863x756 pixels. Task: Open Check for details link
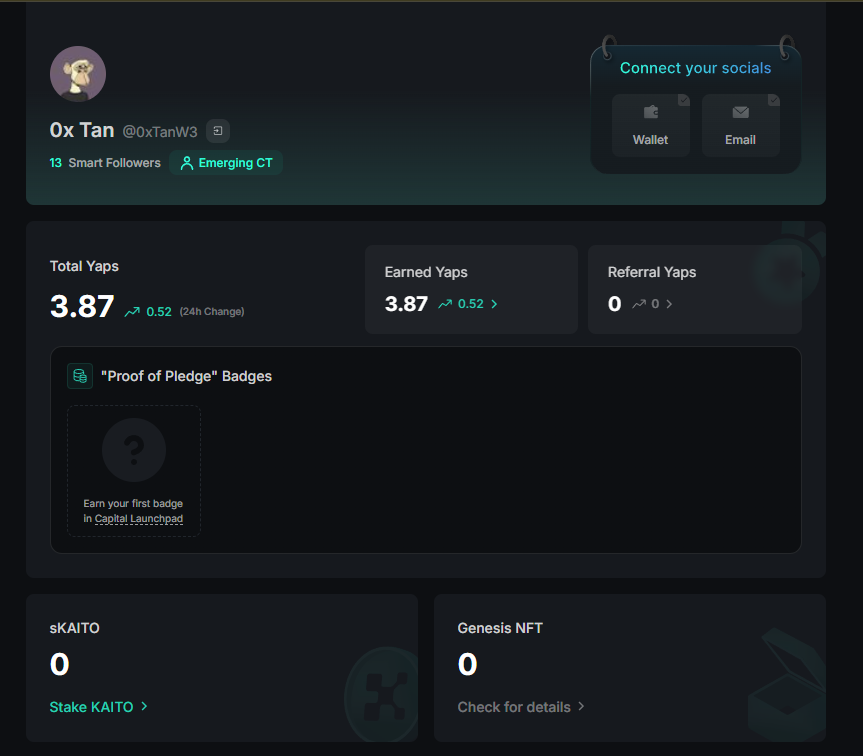[514, 707]
